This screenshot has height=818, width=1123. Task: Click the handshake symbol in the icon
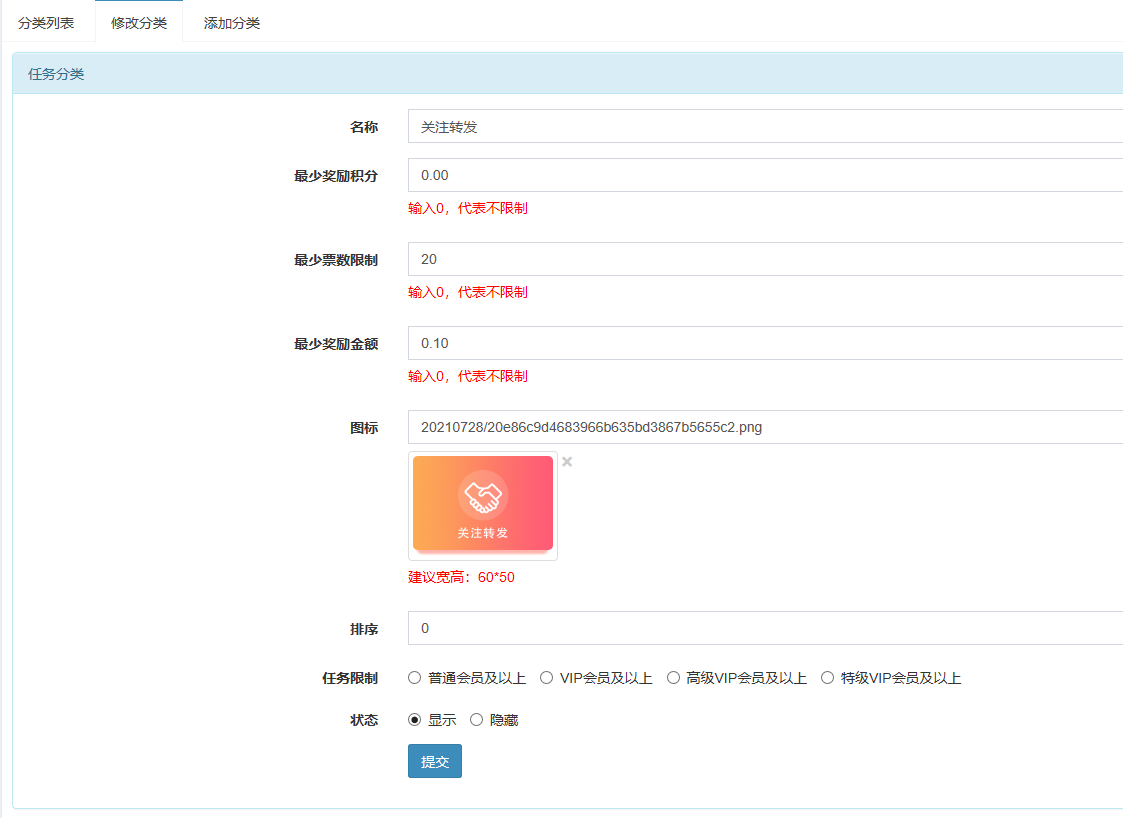[483, 494]
